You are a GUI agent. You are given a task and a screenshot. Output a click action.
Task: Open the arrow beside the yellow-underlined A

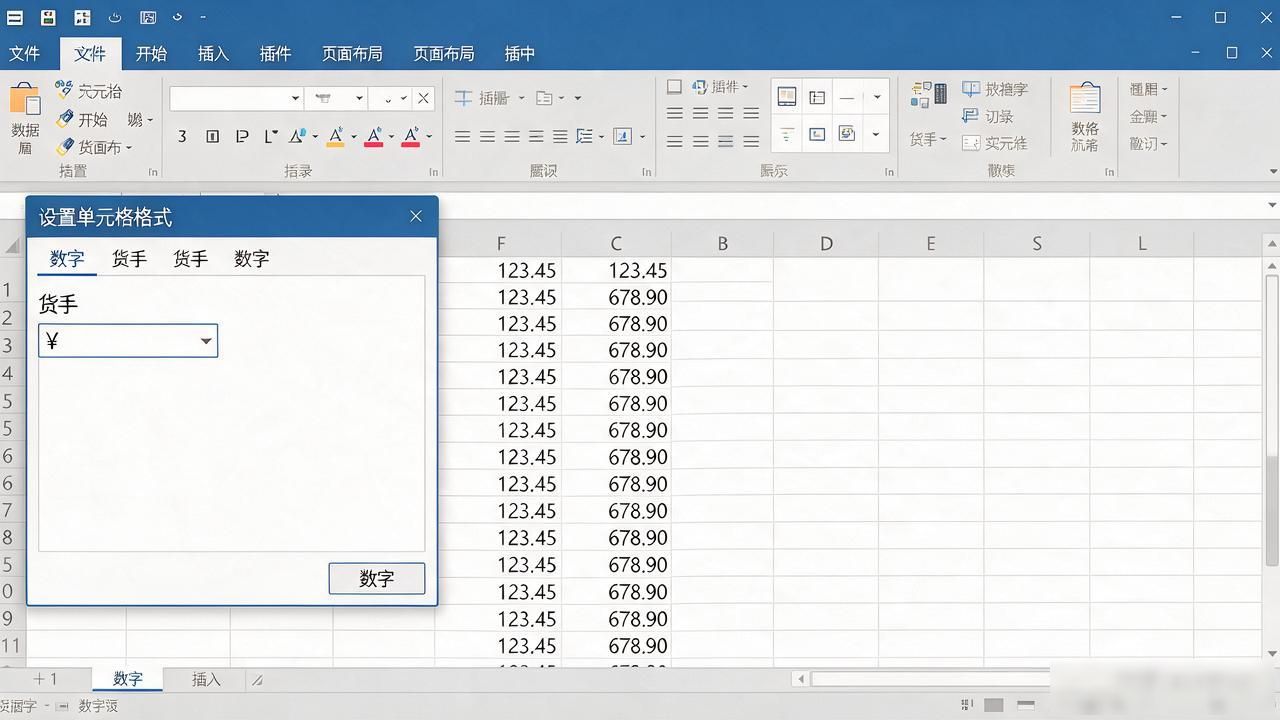pos(353,136)
